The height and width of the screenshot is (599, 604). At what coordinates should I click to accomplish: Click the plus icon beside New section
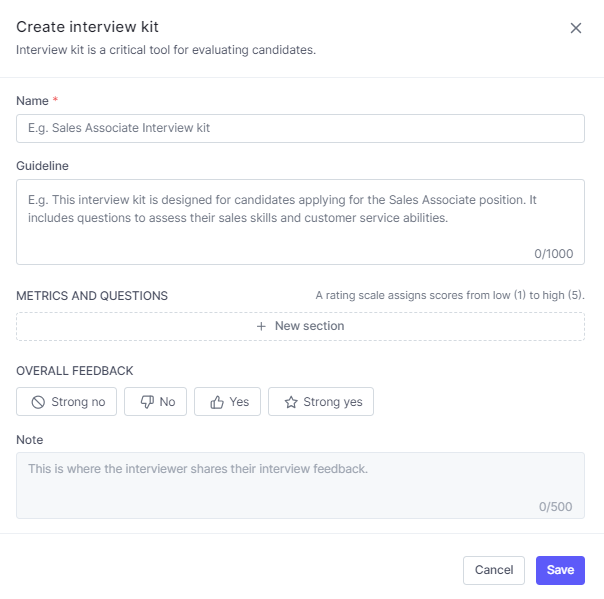tap(261, 326)
